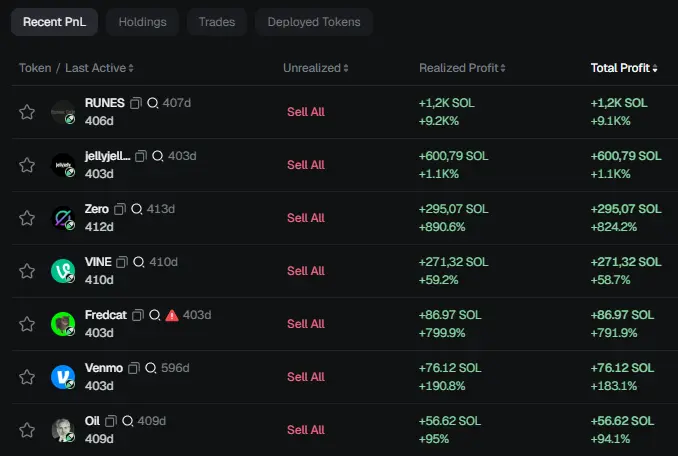Sell All for RUNES
The height and width of the screenshot is (456, 678).
pyautogui.click(x=306, y=112)
